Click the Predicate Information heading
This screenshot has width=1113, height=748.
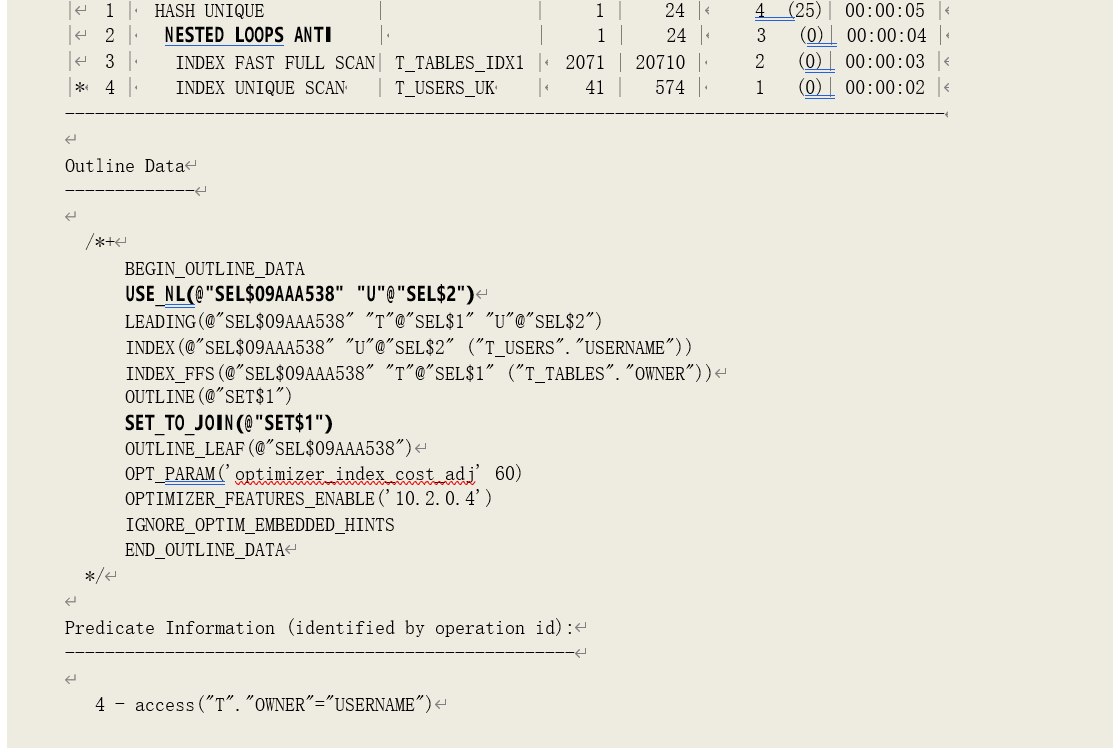(x=319, y=628)
